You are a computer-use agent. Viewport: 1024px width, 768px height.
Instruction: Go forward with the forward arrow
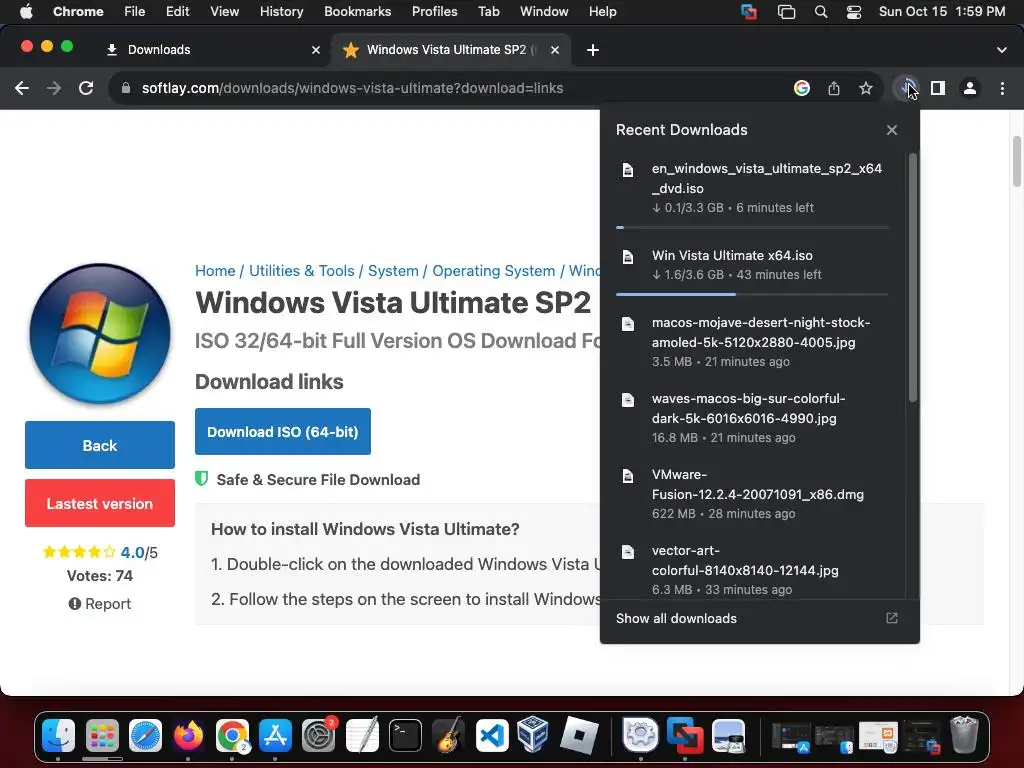(x=54, y=88)
